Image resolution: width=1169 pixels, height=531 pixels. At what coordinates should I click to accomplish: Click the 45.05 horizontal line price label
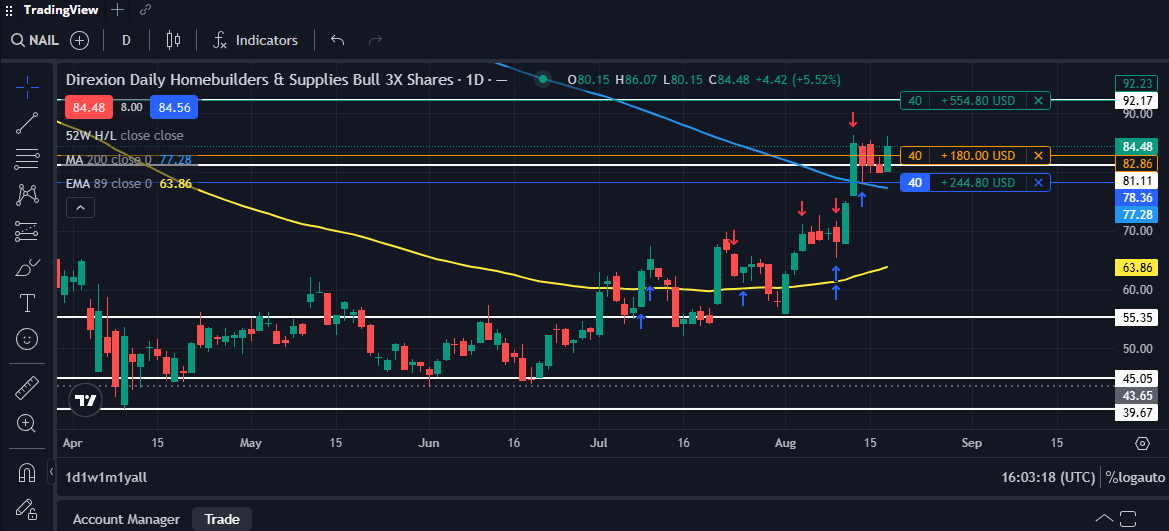coord(1135,378)
